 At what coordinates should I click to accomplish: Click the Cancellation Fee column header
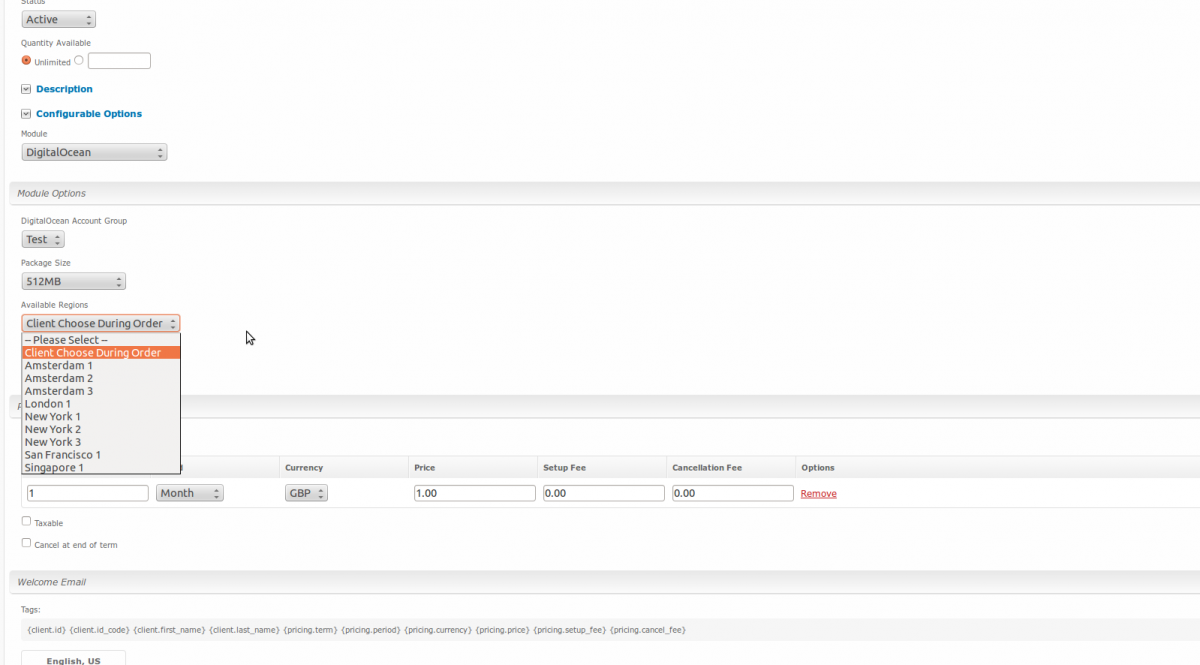(707, 467)
